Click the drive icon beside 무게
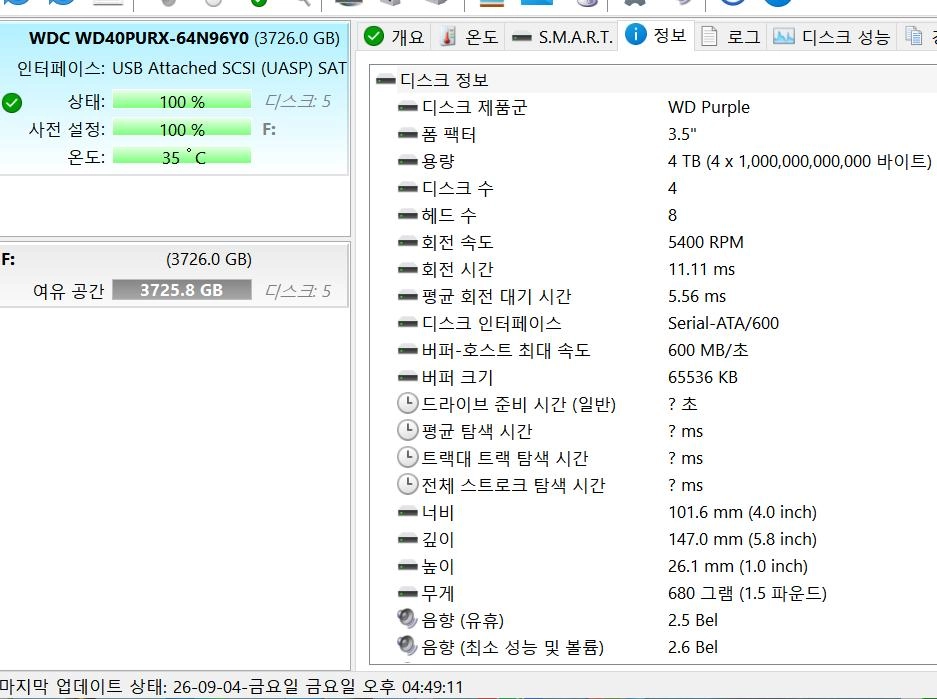Screen dimensions: 937x699 coord(408,593)
